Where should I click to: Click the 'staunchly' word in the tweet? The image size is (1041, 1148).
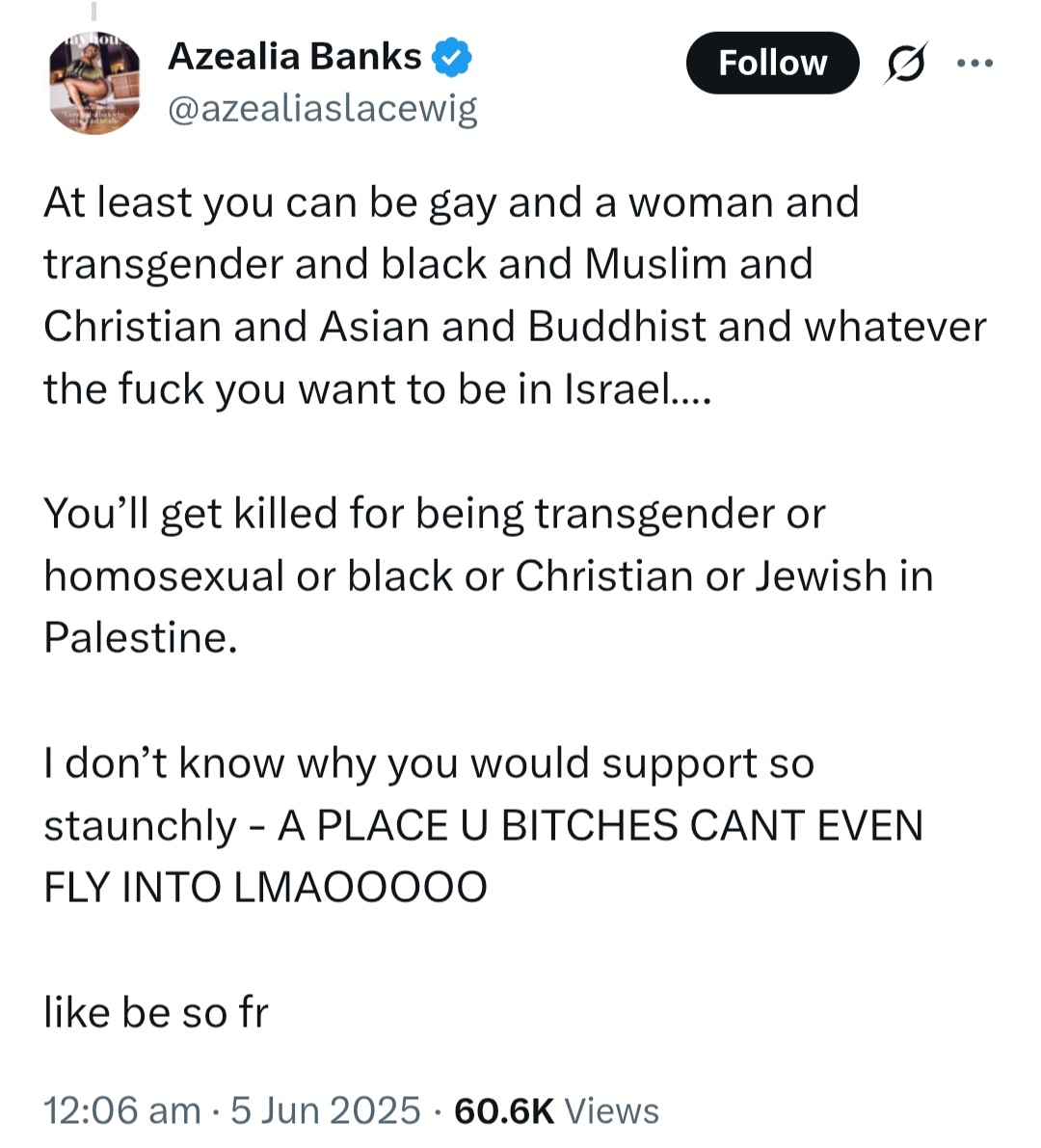140,826
